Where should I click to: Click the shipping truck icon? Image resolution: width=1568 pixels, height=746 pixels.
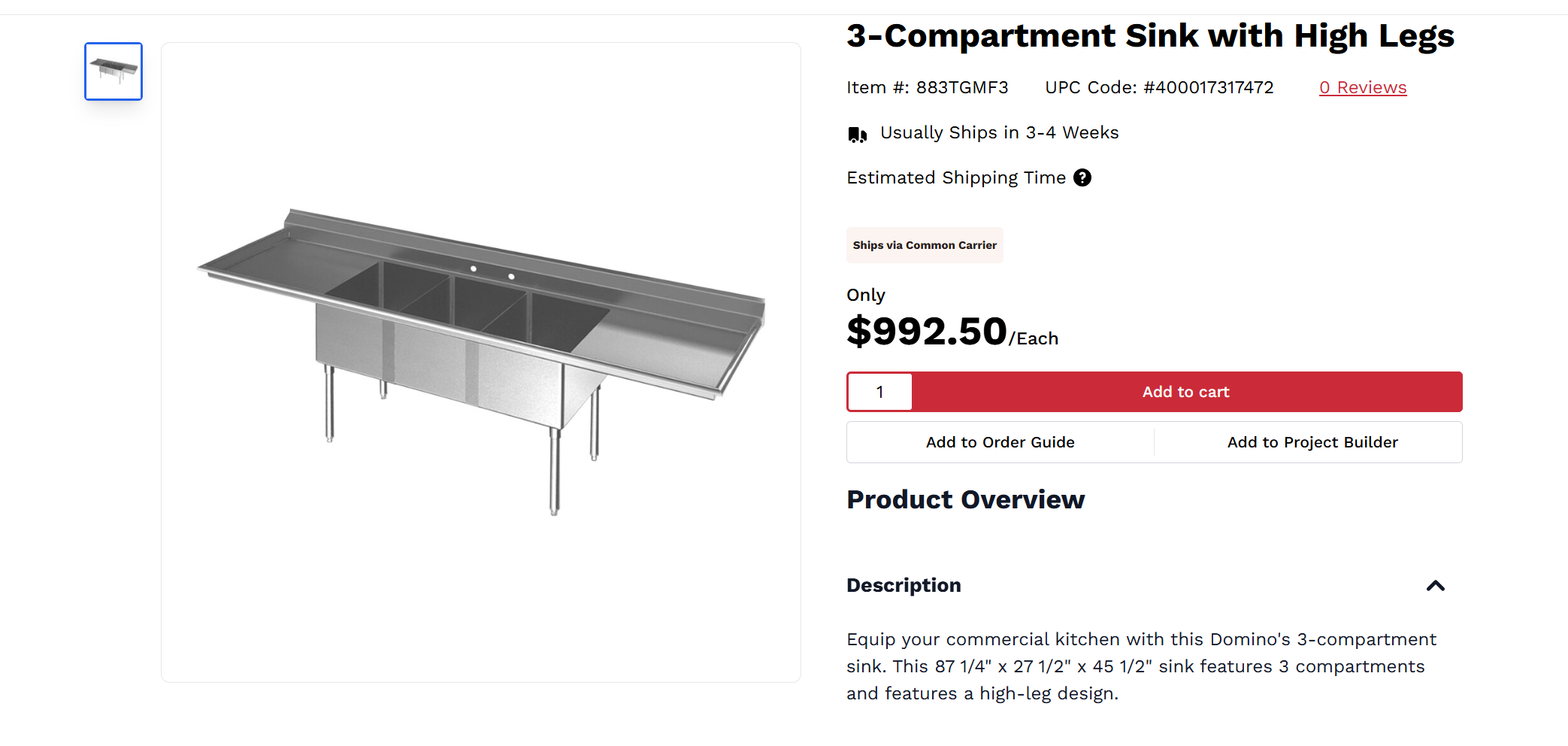(x=857, y=135)
